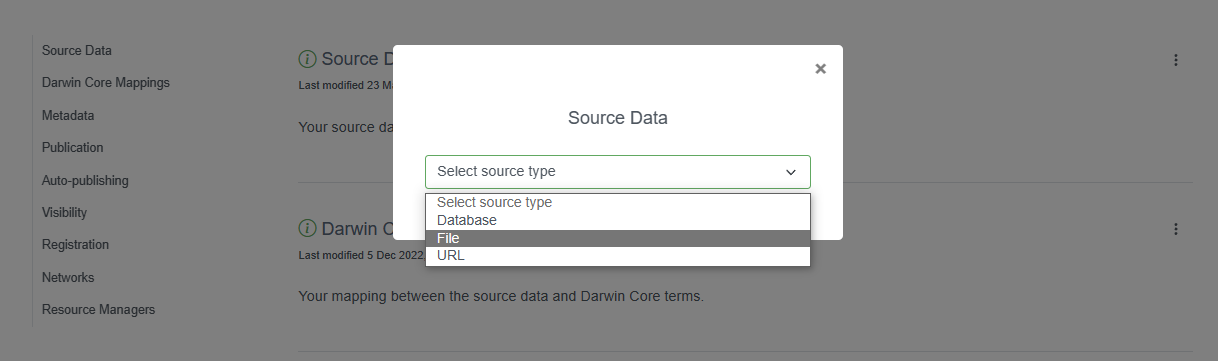Viewport: 1218px width, 361px height.
Task: Choose the Database option in the list
Action: (617, 220)
